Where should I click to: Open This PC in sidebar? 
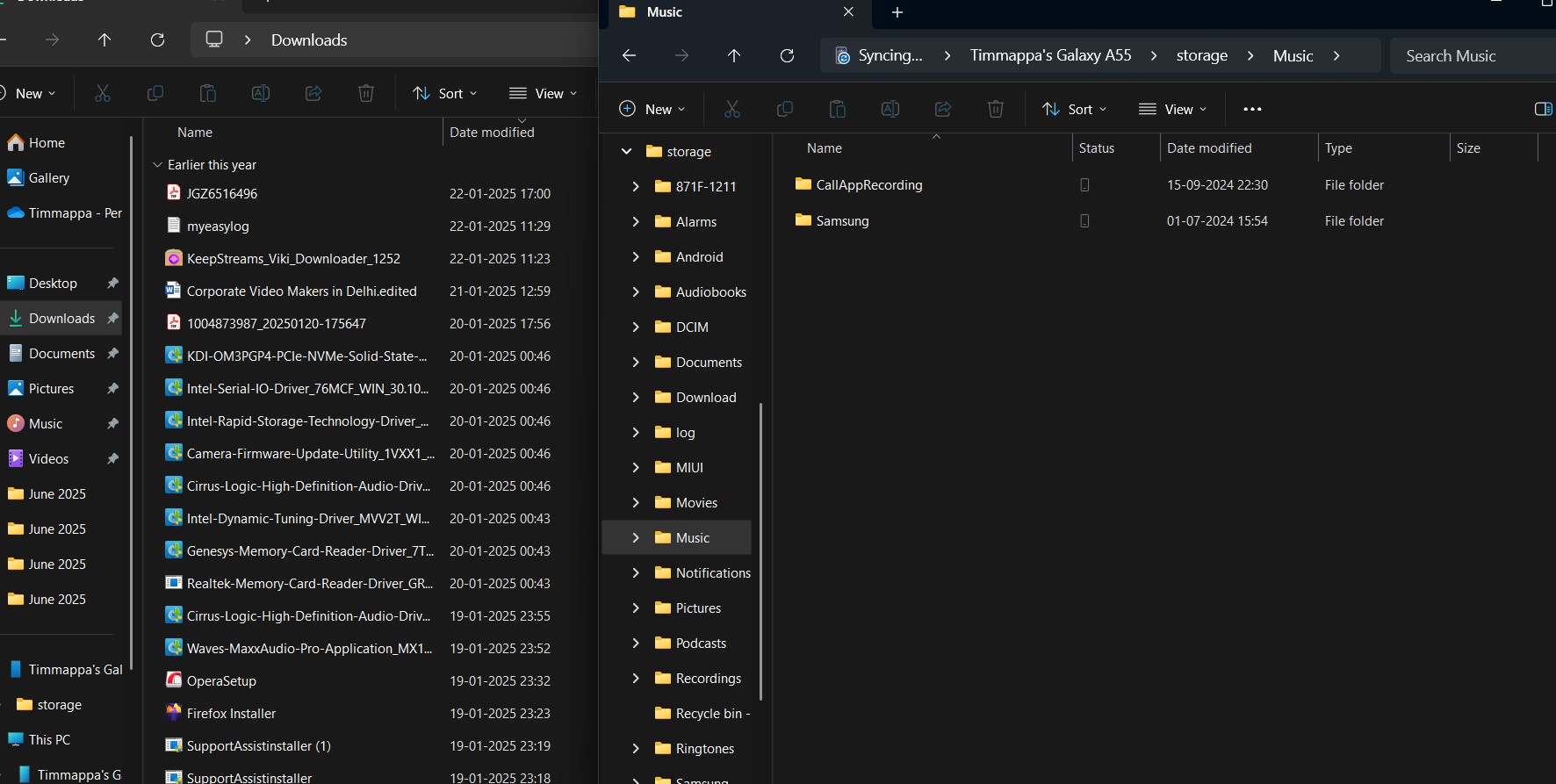pyautogui.click(x=40, y=739)
